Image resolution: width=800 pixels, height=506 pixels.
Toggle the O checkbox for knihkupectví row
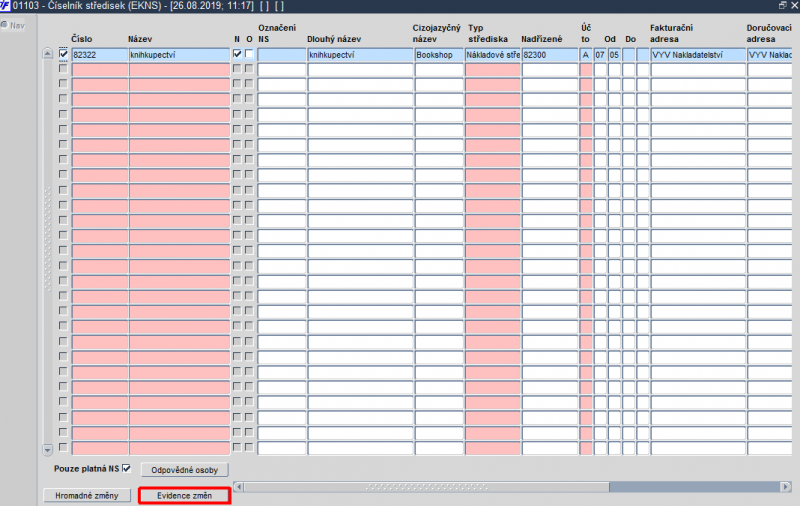(x=249, y=54)
